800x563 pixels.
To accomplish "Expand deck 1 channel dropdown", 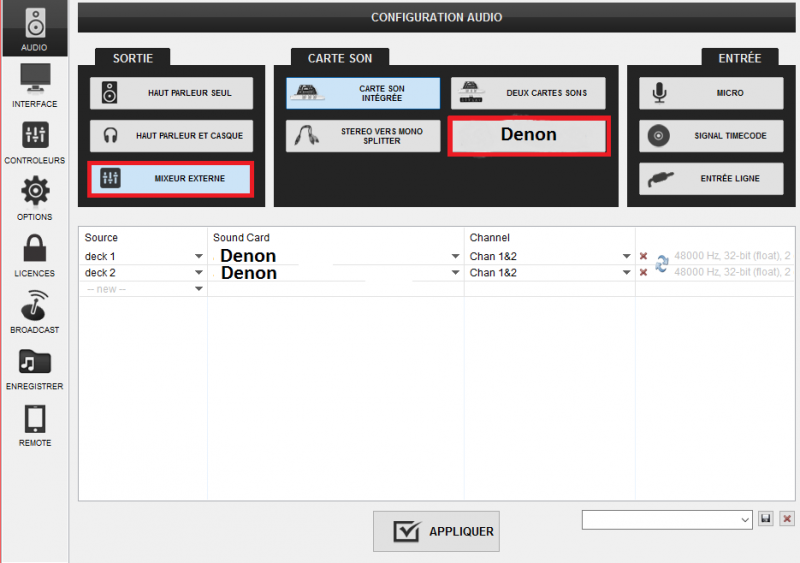I will pos(627,256).
